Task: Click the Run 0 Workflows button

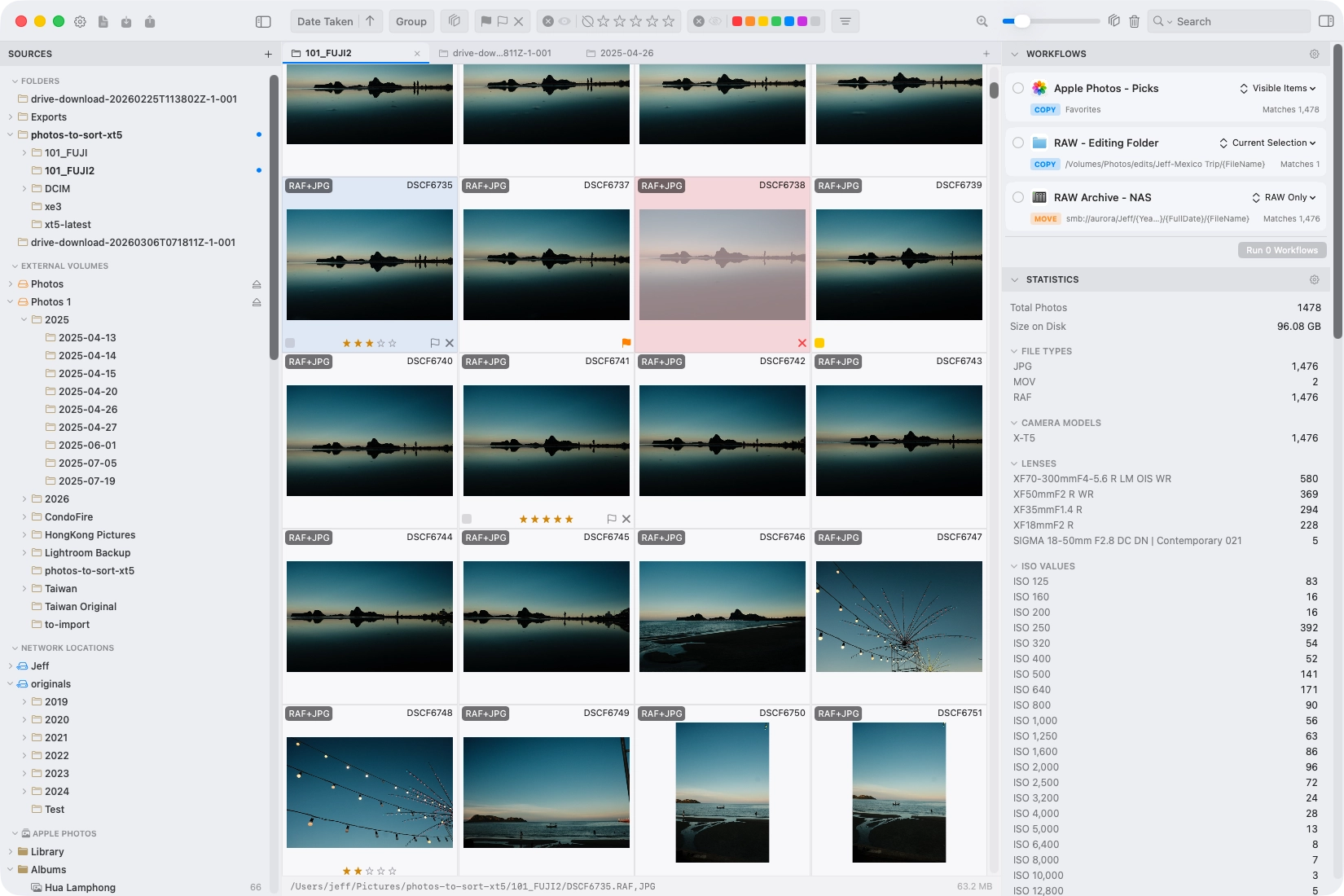Action: point(1282,250)
